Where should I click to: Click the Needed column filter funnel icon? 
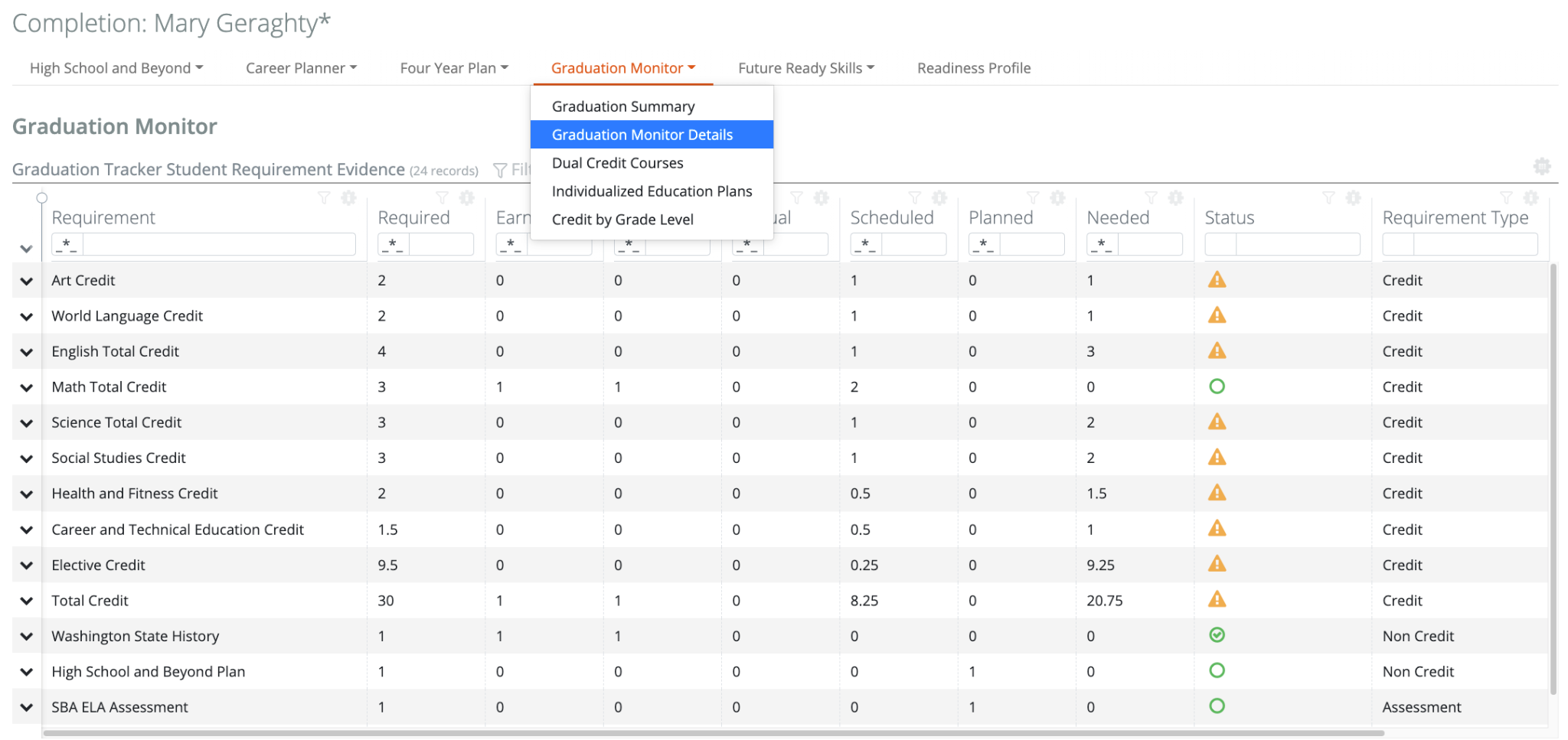coord(1151,198)
